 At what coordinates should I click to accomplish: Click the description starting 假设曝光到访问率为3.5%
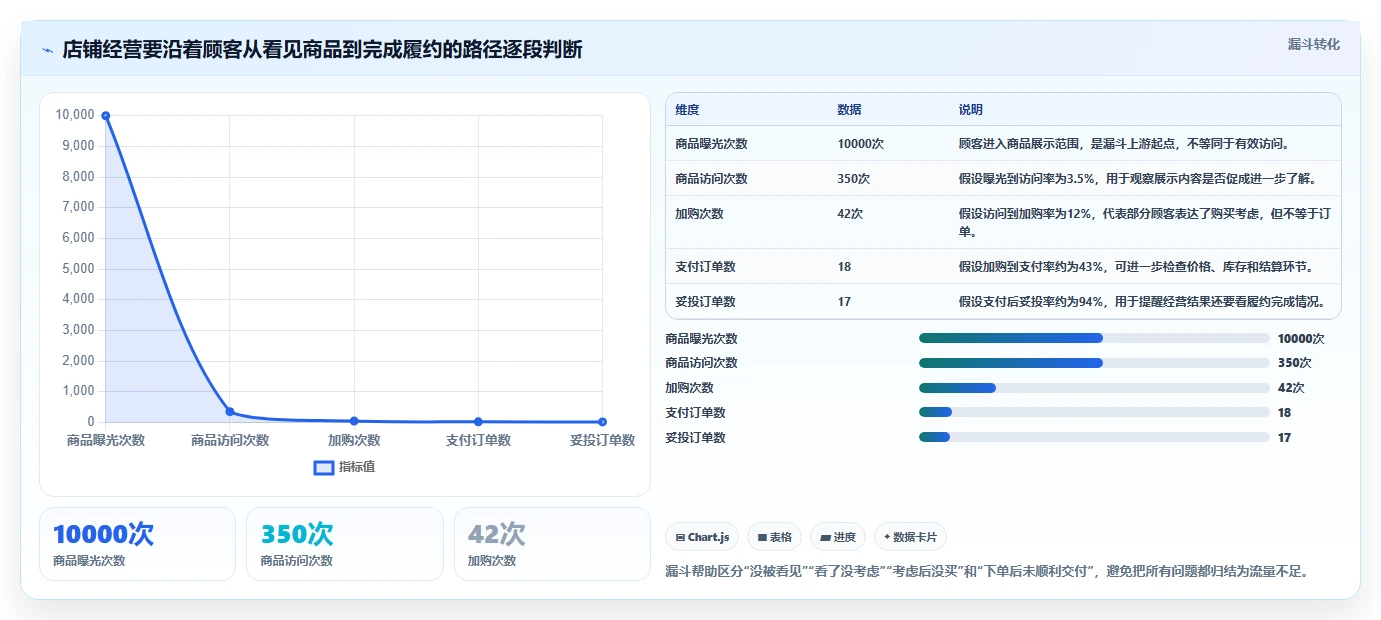coord(1137,179)
